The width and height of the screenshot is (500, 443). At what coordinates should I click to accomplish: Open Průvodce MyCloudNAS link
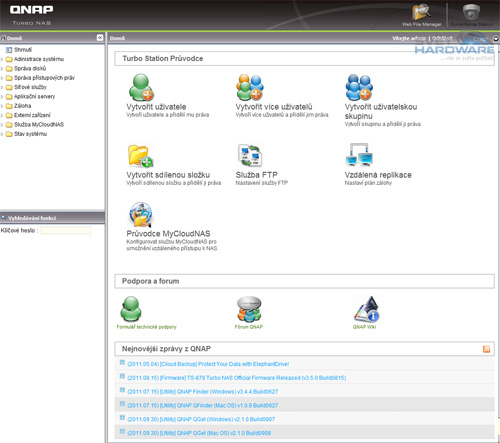168,234
